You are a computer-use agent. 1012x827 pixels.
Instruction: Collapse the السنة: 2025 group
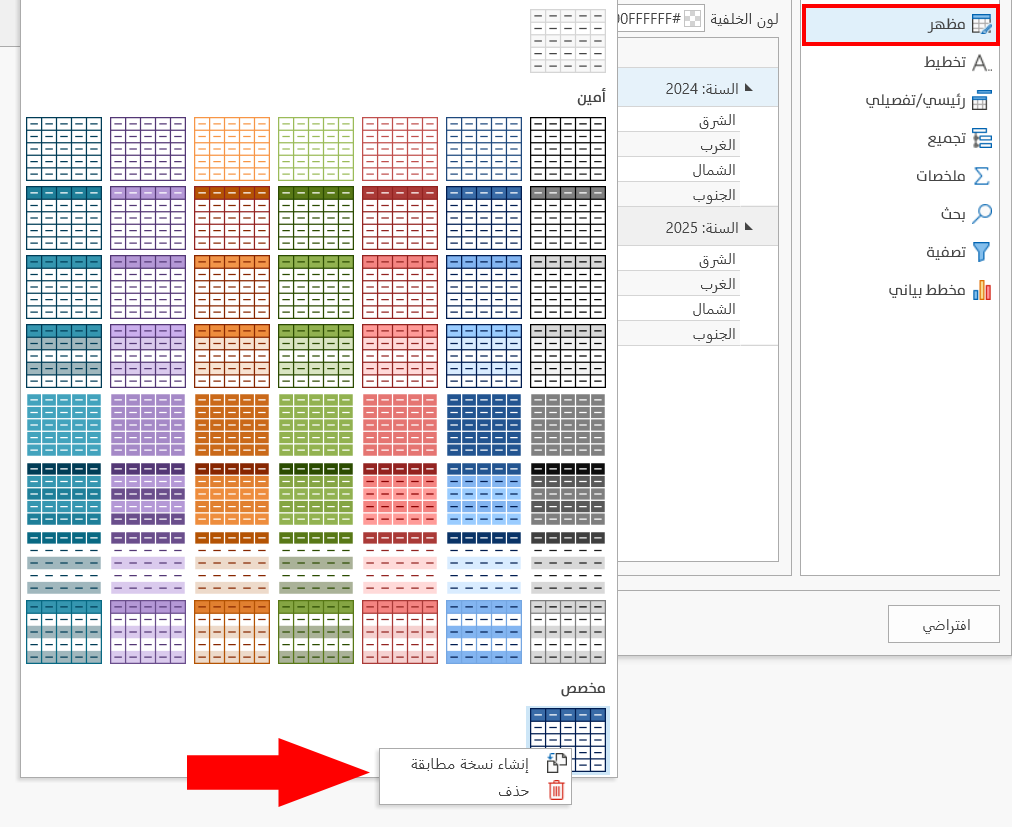click(747, 227)
